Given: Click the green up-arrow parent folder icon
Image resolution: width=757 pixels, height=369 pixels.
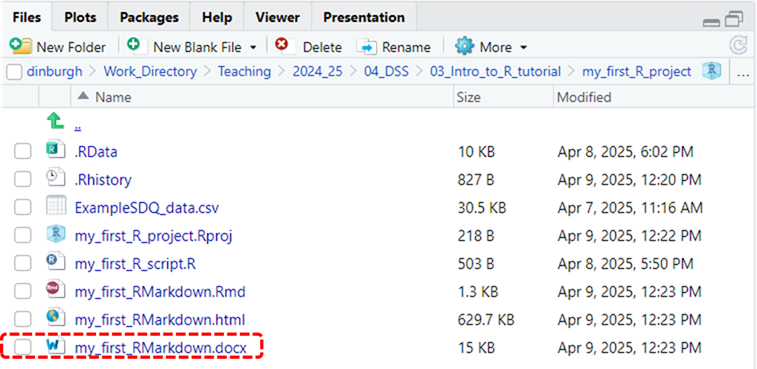Looking at the screenshot, I should pyautogui.click(x=56, y=121).
